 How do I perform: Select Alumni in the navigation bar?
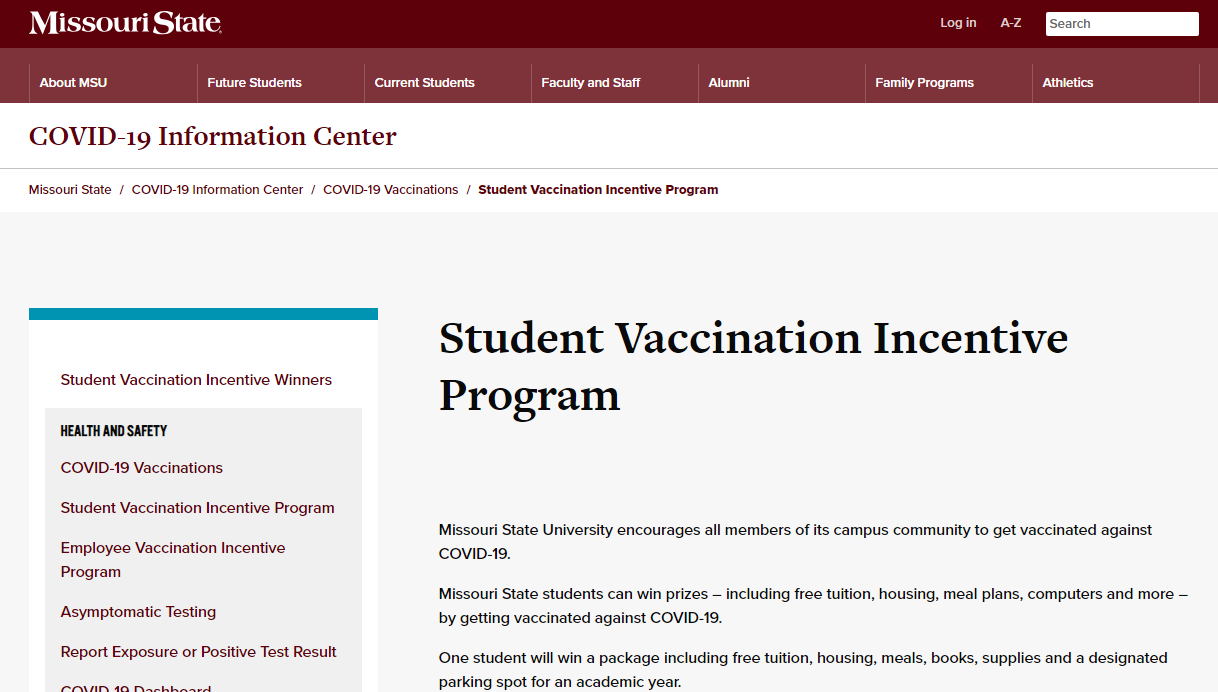(x=729, y=83)
